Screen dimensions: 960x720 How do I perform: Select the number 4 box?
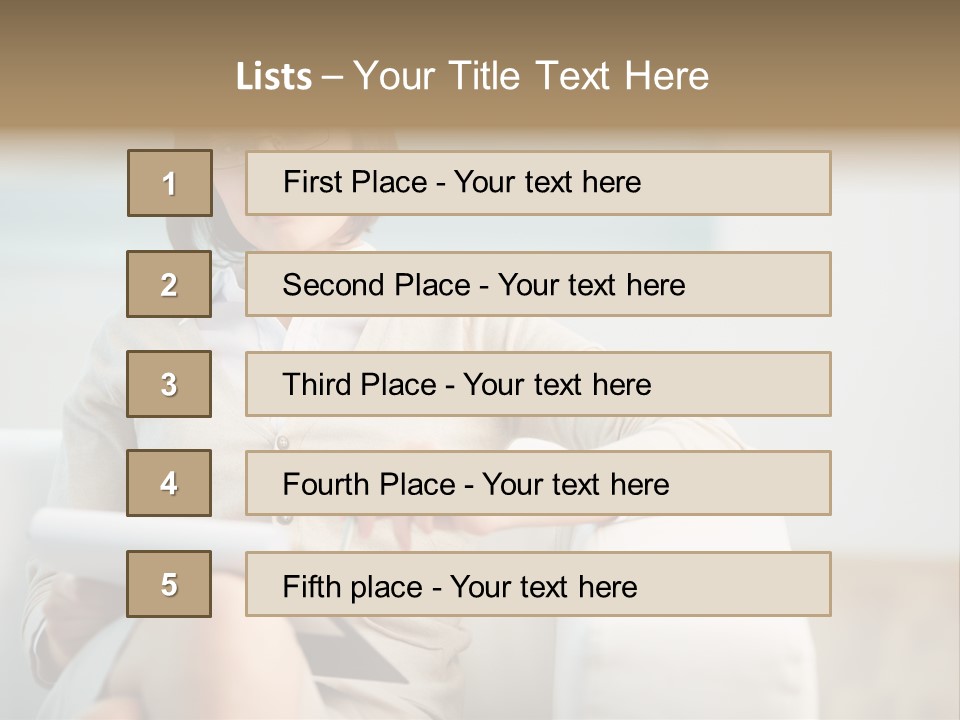click(x=169, y=483)
